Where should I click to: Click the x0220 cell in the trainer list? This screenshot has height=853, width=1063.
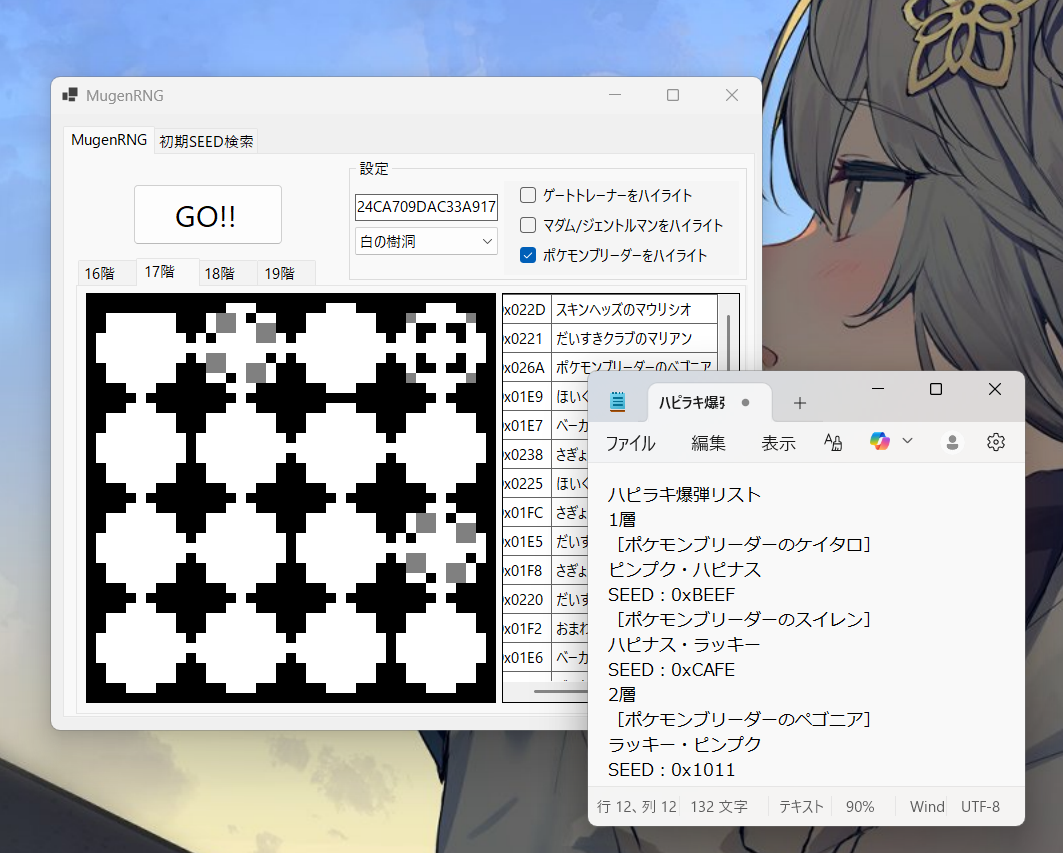527,600
